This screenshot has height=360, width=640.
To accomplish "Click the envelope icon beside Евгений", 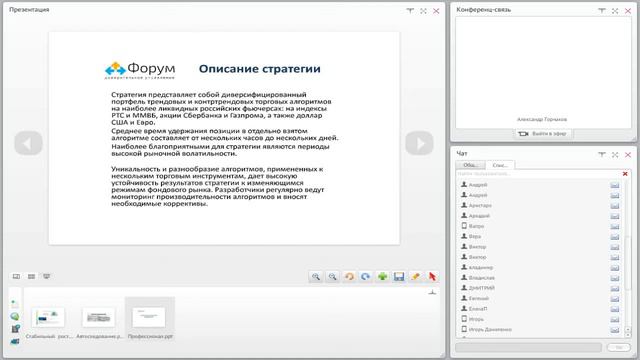I will coord(615,299).
